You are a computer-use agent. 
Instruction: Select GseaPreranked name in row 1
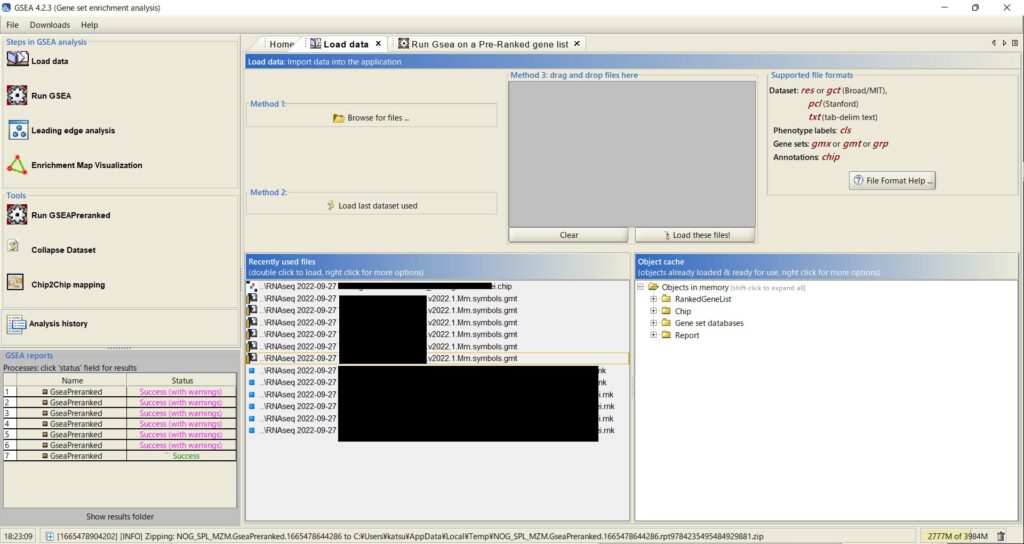[72, 392]
